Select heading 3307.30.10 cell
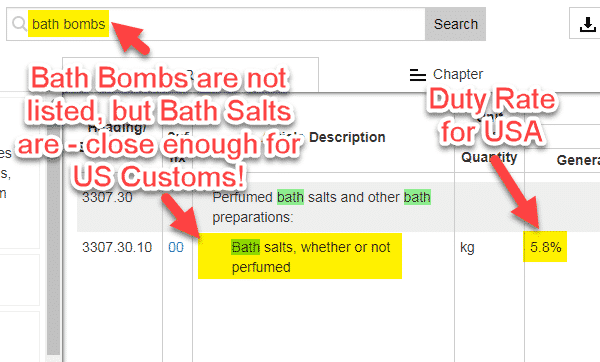Viewport: 600px width, 362px height. [117, 247]
